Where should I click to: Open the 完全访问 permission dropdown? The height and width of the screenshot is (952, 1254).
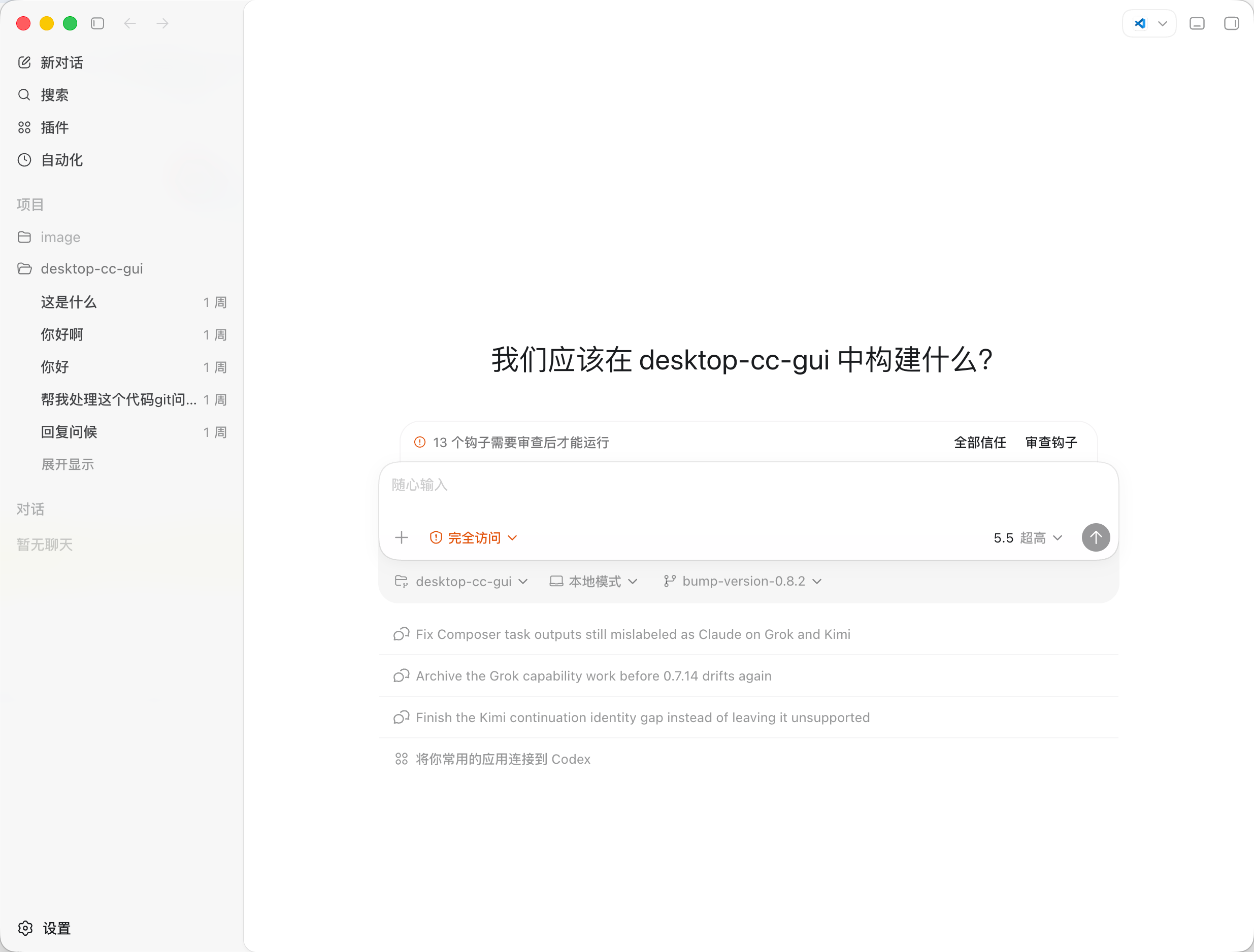coord(473,537)
